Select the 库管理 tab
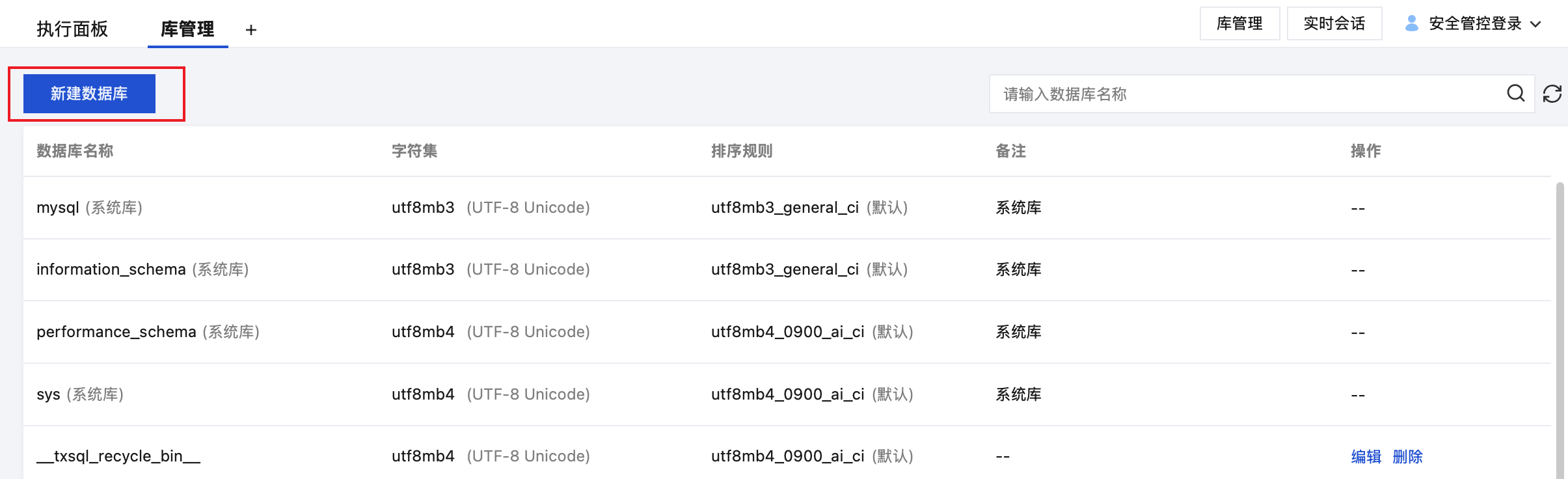This screenshot has height=479, width=1568. [x=187, y=29]
